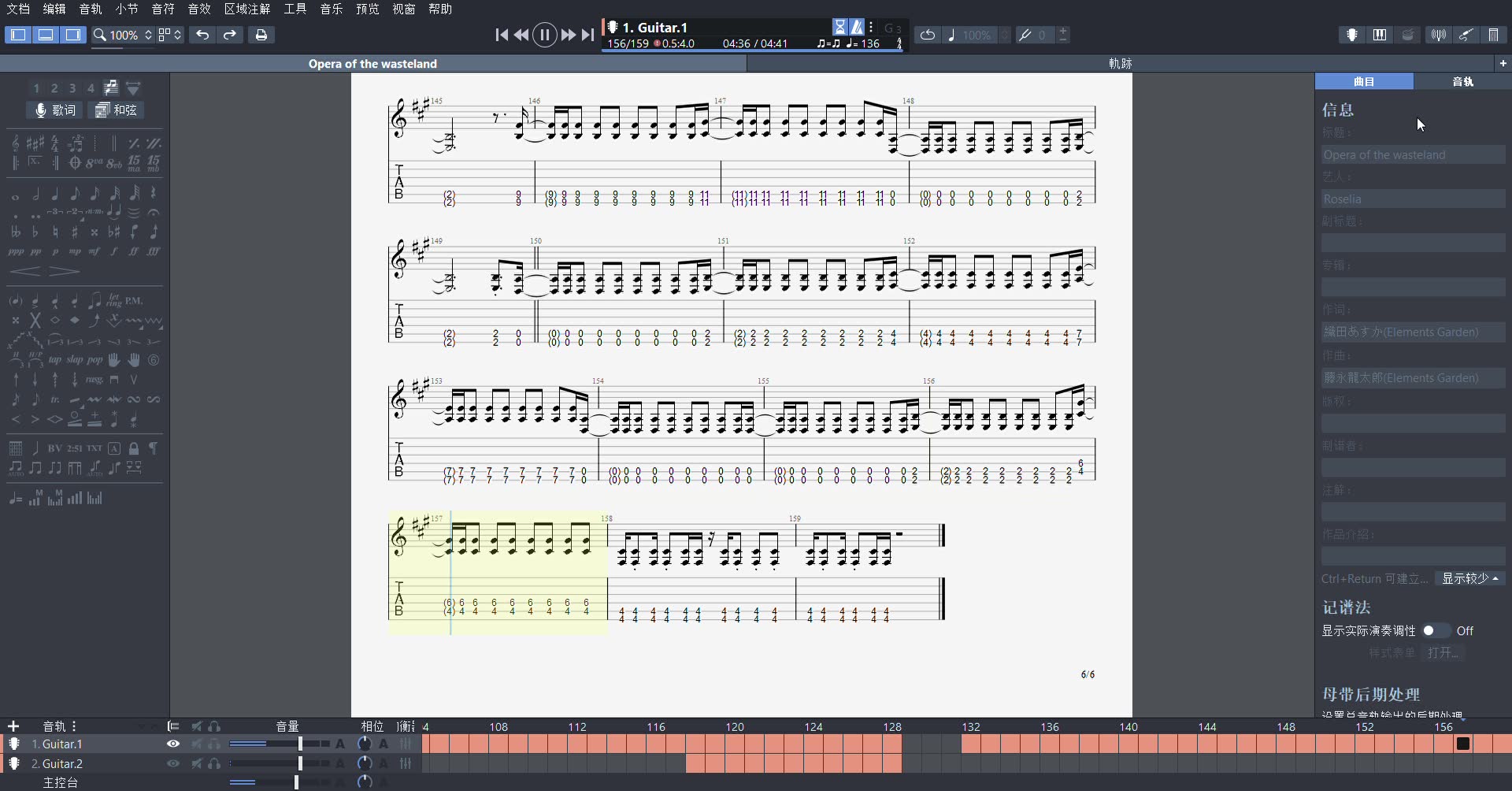This screenshot has height=791, width=1512.
Task: Click the tap technique icon
Action: click(x=55, y=360)
